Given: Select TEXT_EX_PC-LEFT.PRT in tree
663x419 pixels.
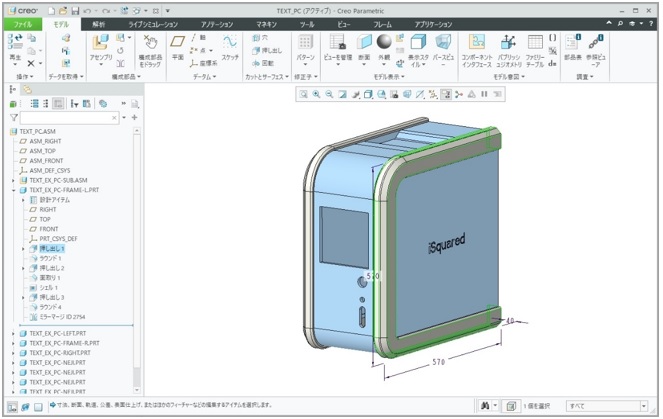Looking at the screenshot, I should tap(58, 334).
